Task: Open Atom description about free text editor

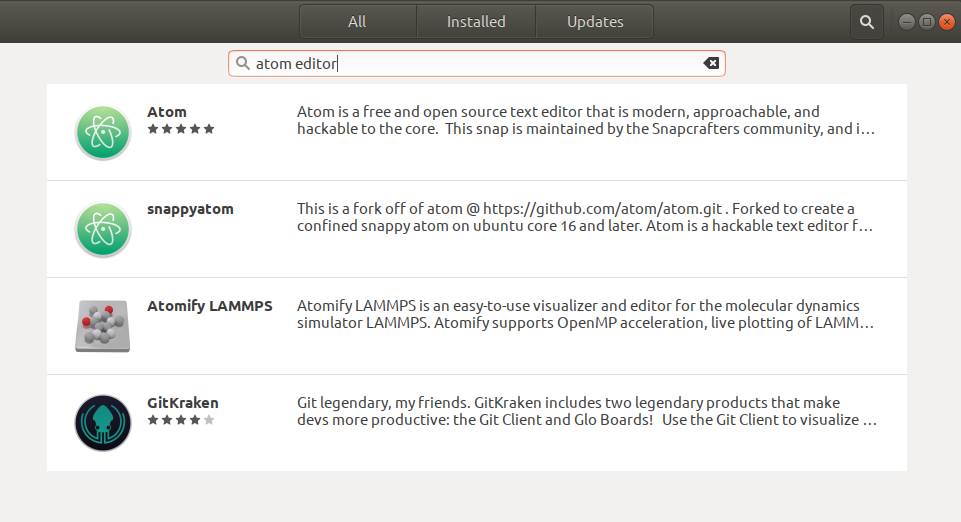Action: tap(586, 120)
